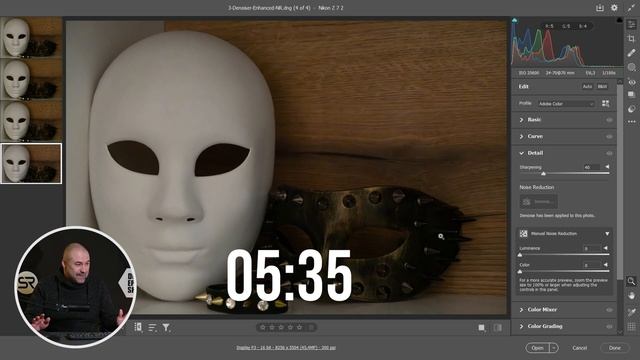640x360 pixels.
Task: Click the delete trash icon beside stars
Action: point(311,327)
